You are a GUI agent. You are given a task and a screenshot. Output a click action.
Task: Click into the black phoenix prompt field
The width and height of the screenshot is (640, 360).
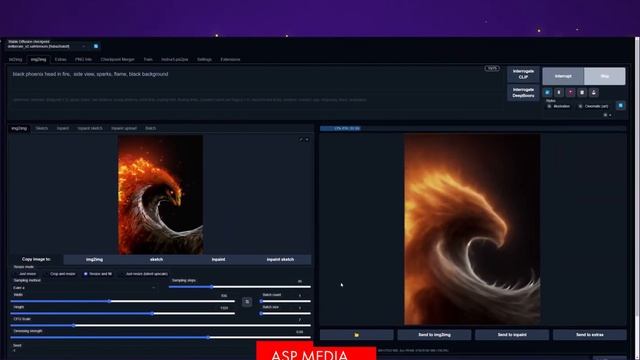coord(255,81)
